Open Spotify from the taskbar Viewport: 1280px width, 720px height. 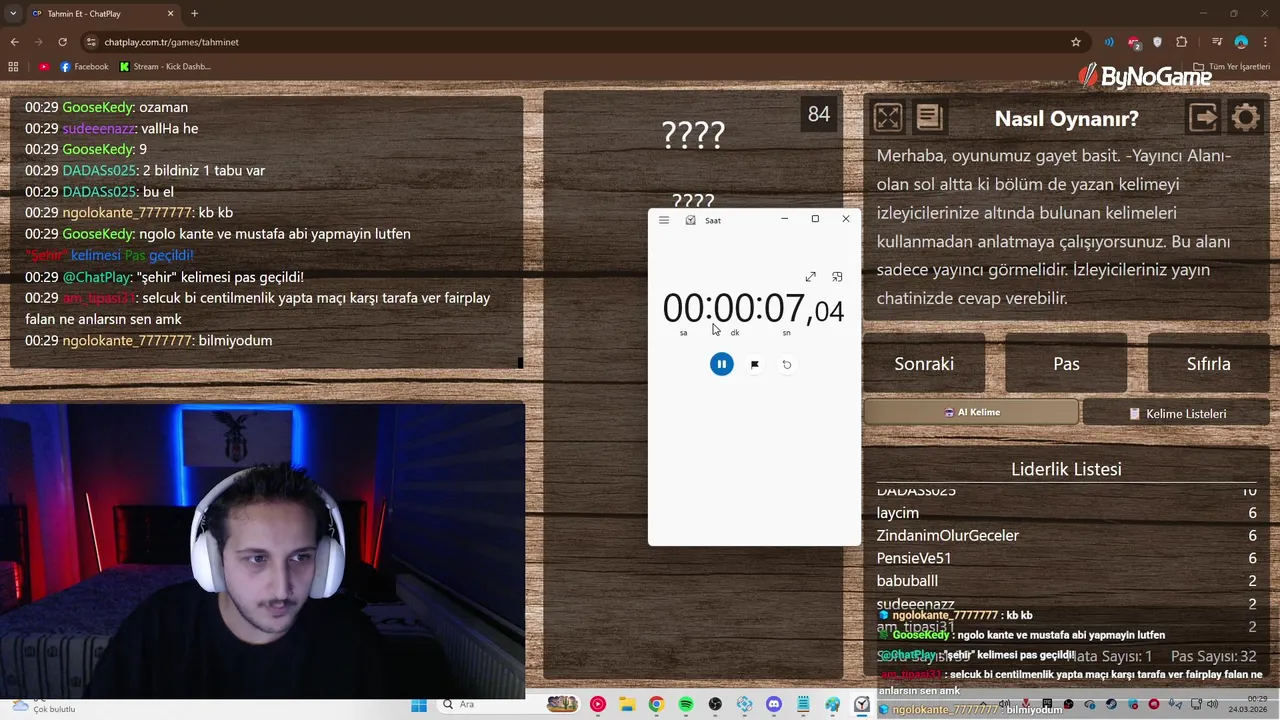click(x=686, y=705)
